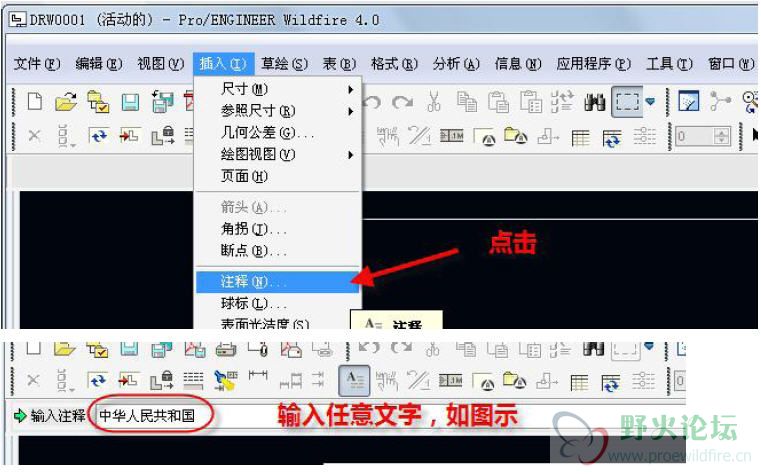
Task: Click the table grid icon in lower screenshot toolbar
Action: pos(579,382)
